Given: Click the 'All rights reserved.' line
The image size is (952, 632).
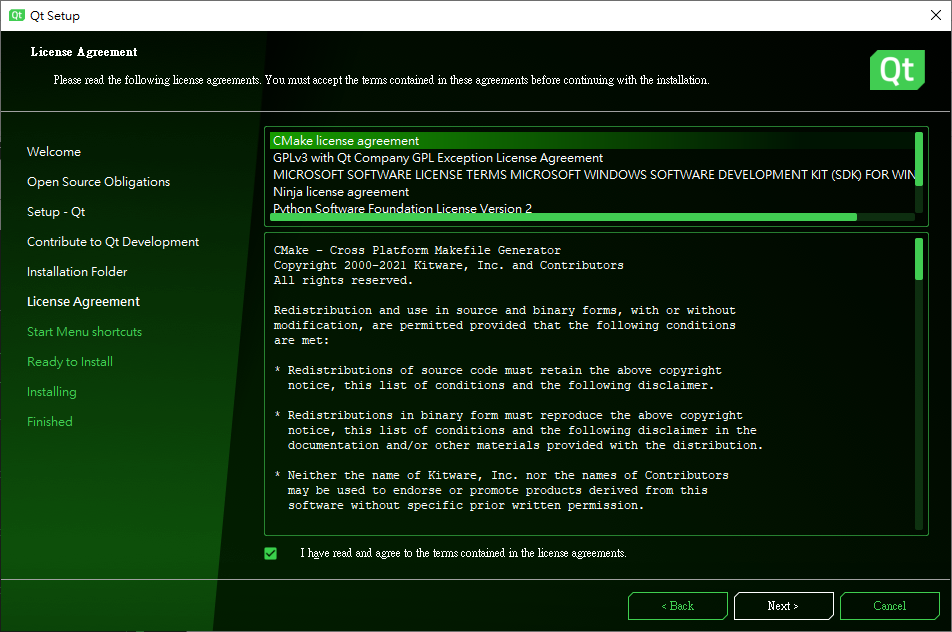Looking at the screenshot, I should [x=343, y=280].
